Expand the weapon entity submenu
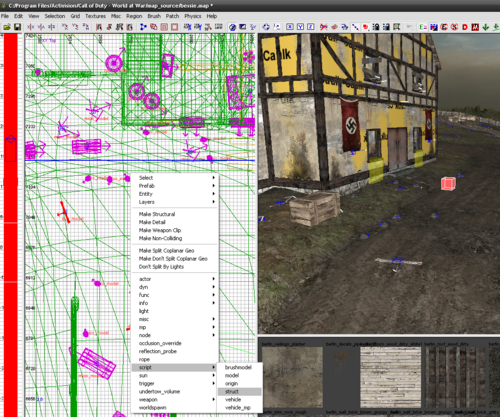This screenshot has height=417, width=500. click(175, 399)
